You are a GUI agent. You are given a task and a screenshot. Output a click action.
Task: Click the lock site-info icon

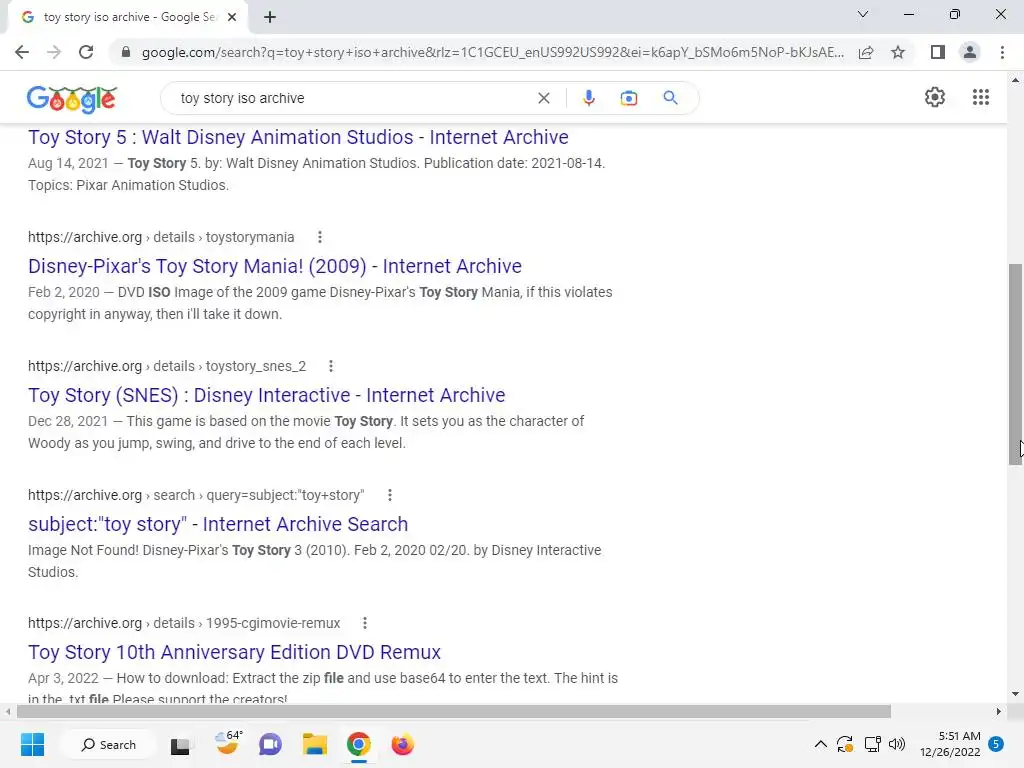(125, 52)
